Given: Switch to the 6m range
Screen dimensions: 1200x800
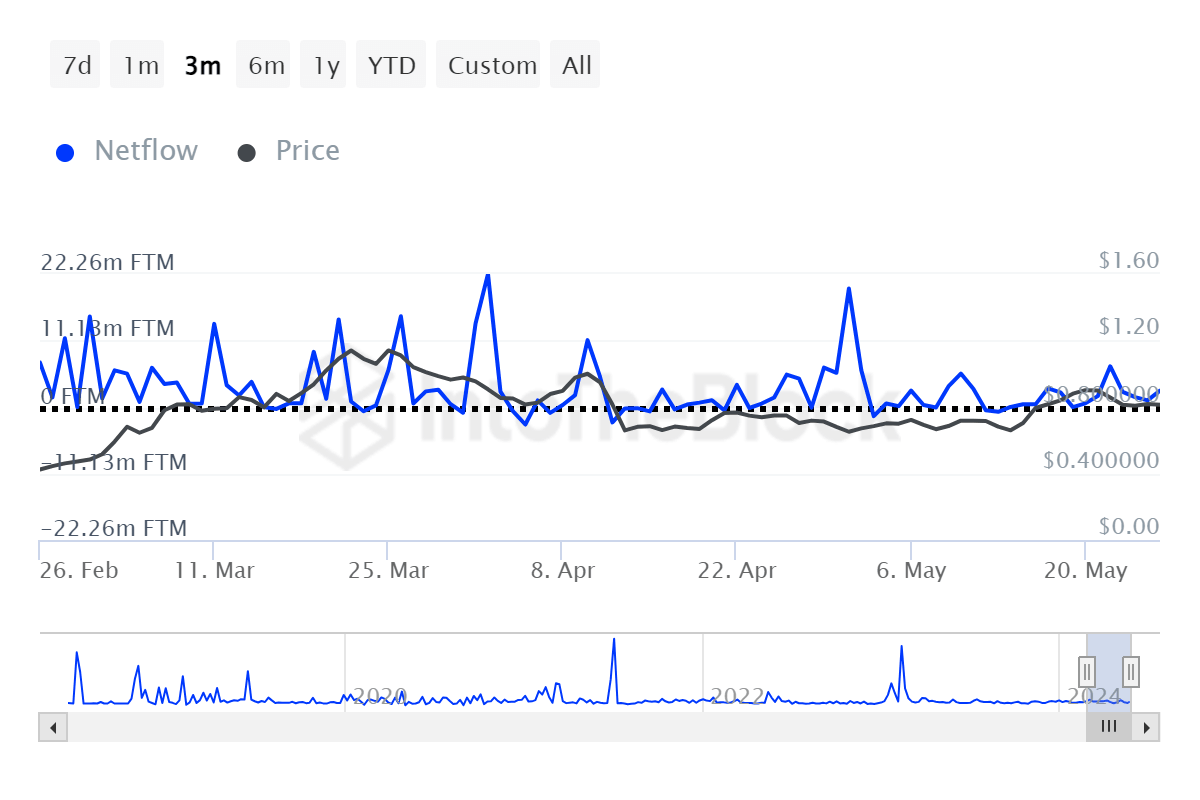Looking at the screenshot, I should coord(265,65).
